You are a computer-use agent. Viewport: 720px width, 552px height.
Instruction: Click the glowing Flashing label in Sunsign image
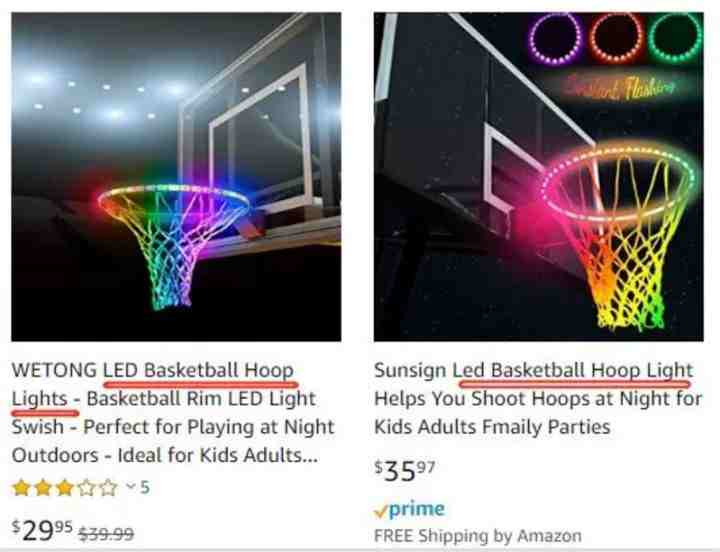(621, 87)
